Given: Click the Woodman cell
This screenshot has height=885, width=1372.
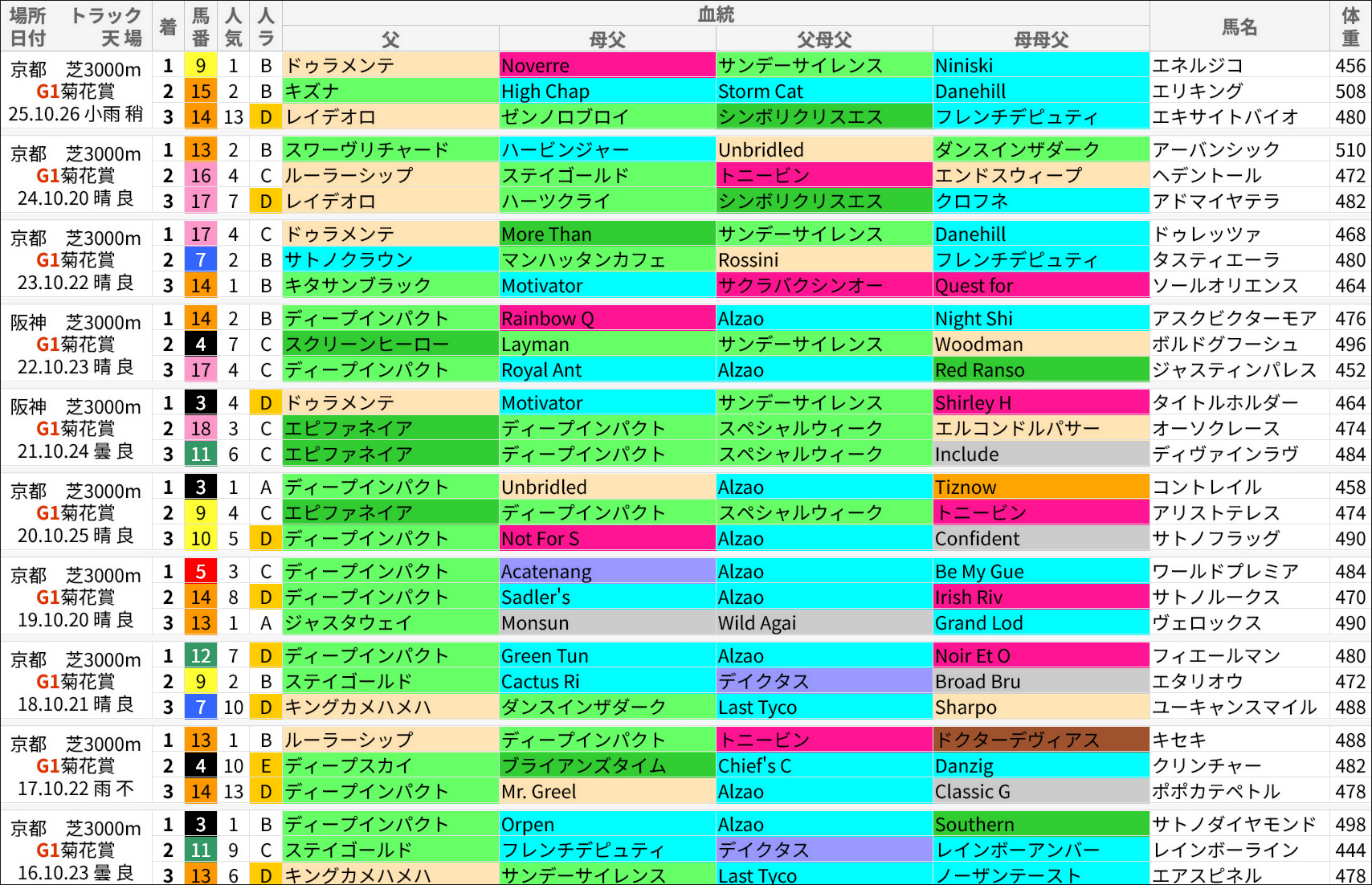Looking at the screenshot, I should coord(1041,345).
